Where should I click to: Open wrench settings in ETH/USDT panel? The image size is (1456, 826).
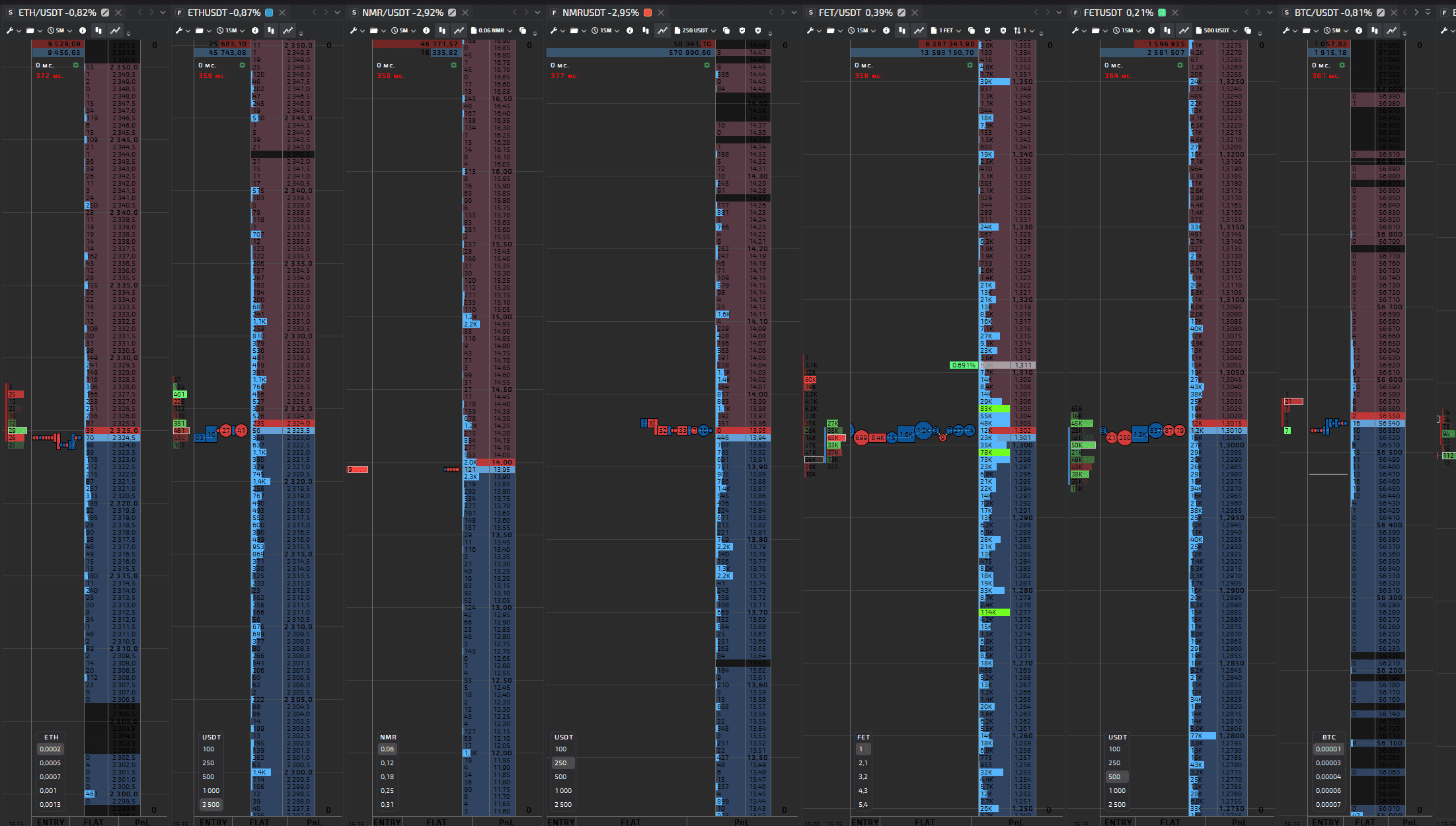tap(10, 30)
